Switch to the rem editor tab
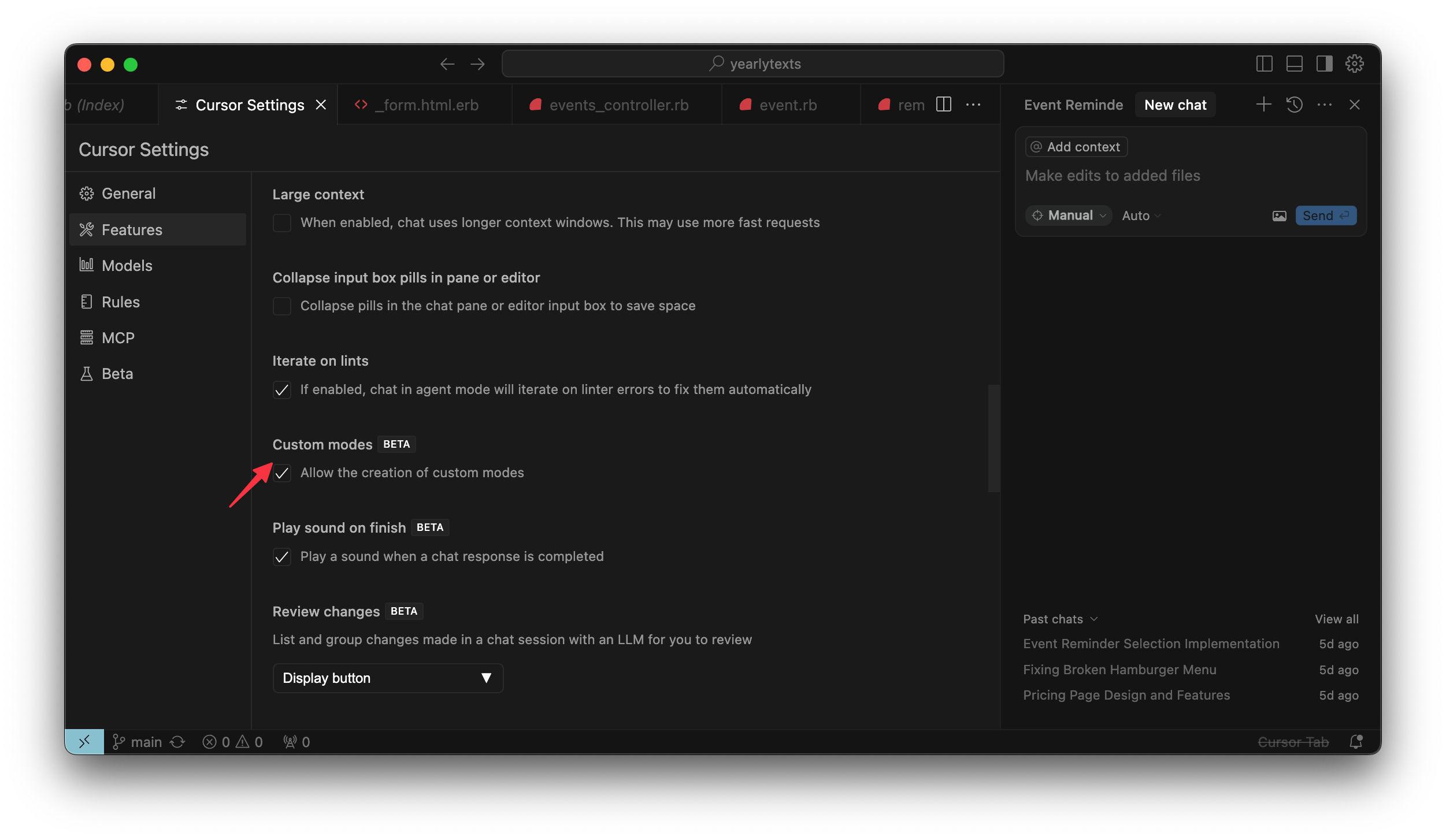 902,105
